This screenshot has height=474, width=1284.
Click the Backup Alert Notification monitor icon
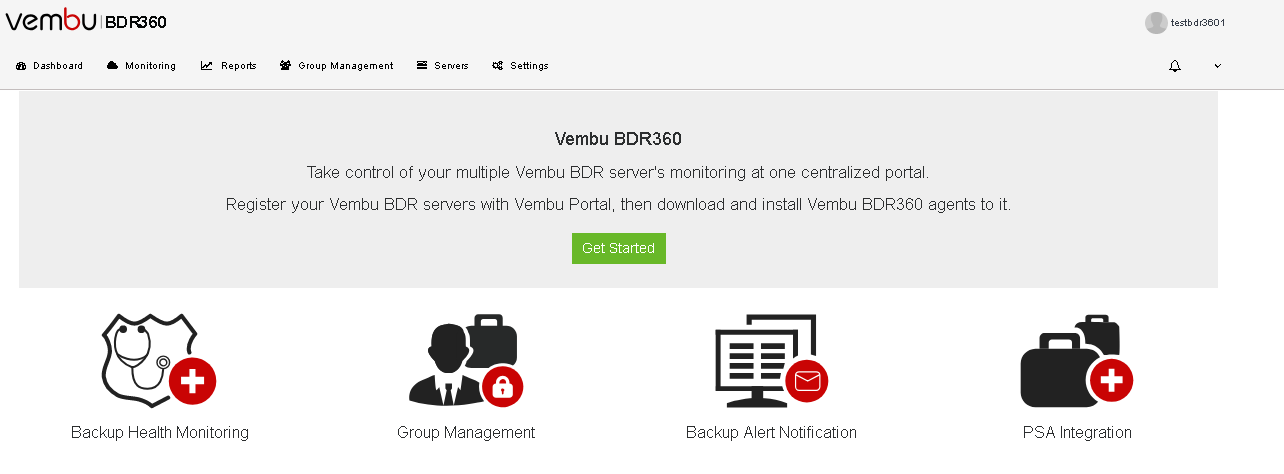pyautogui.click(x=772, y=360)
